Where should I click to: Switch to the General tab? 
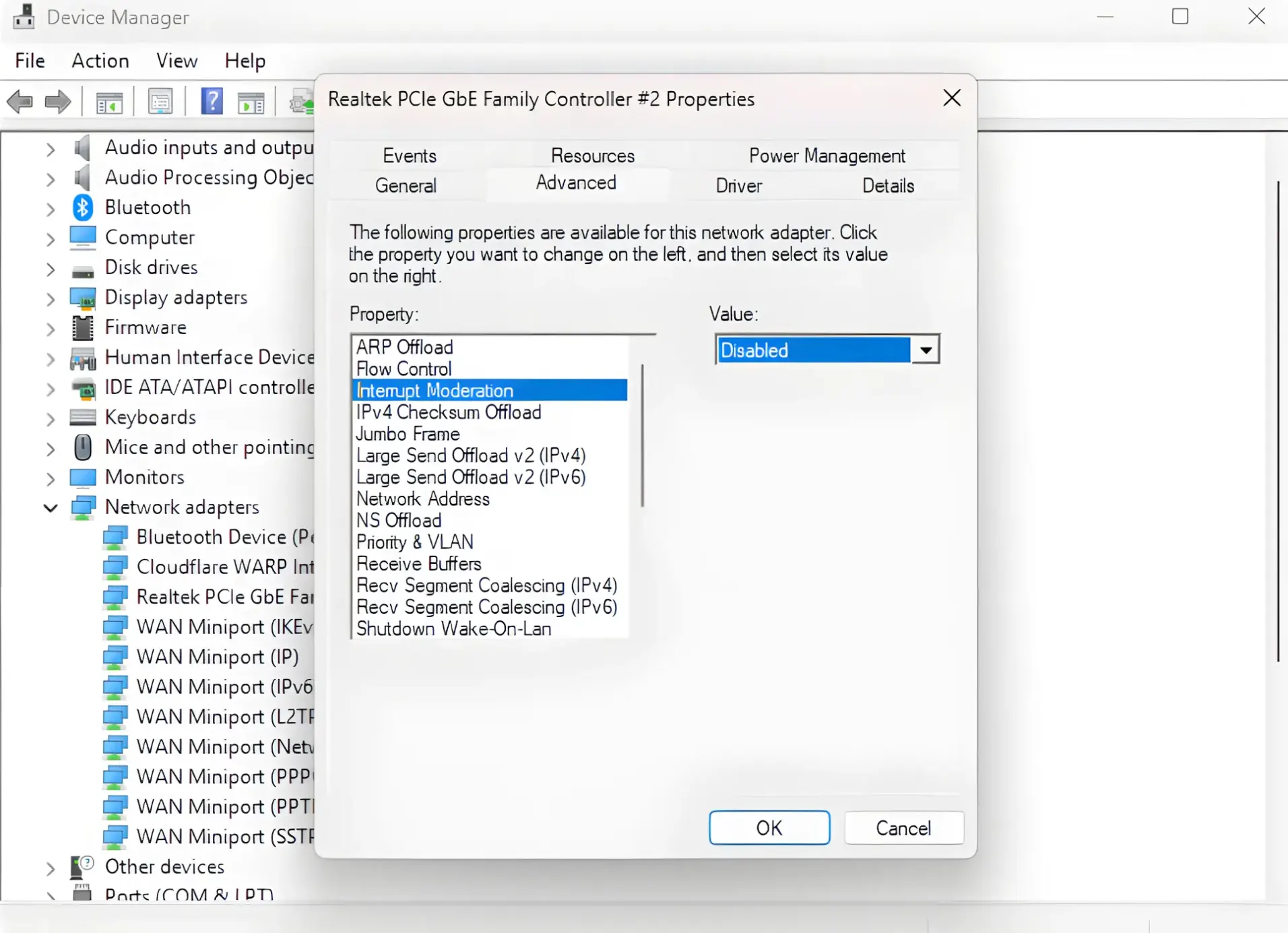pyautogui.click(x=406, y=185)
